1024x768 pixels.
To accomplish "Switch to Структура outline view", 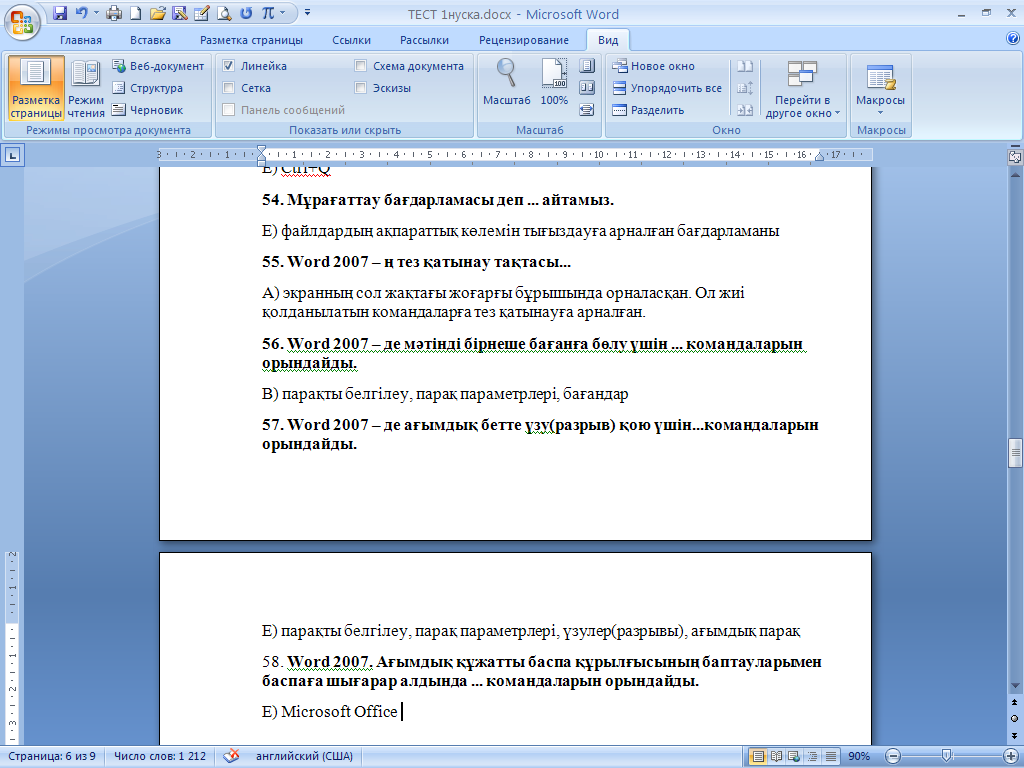I will 148,88.
